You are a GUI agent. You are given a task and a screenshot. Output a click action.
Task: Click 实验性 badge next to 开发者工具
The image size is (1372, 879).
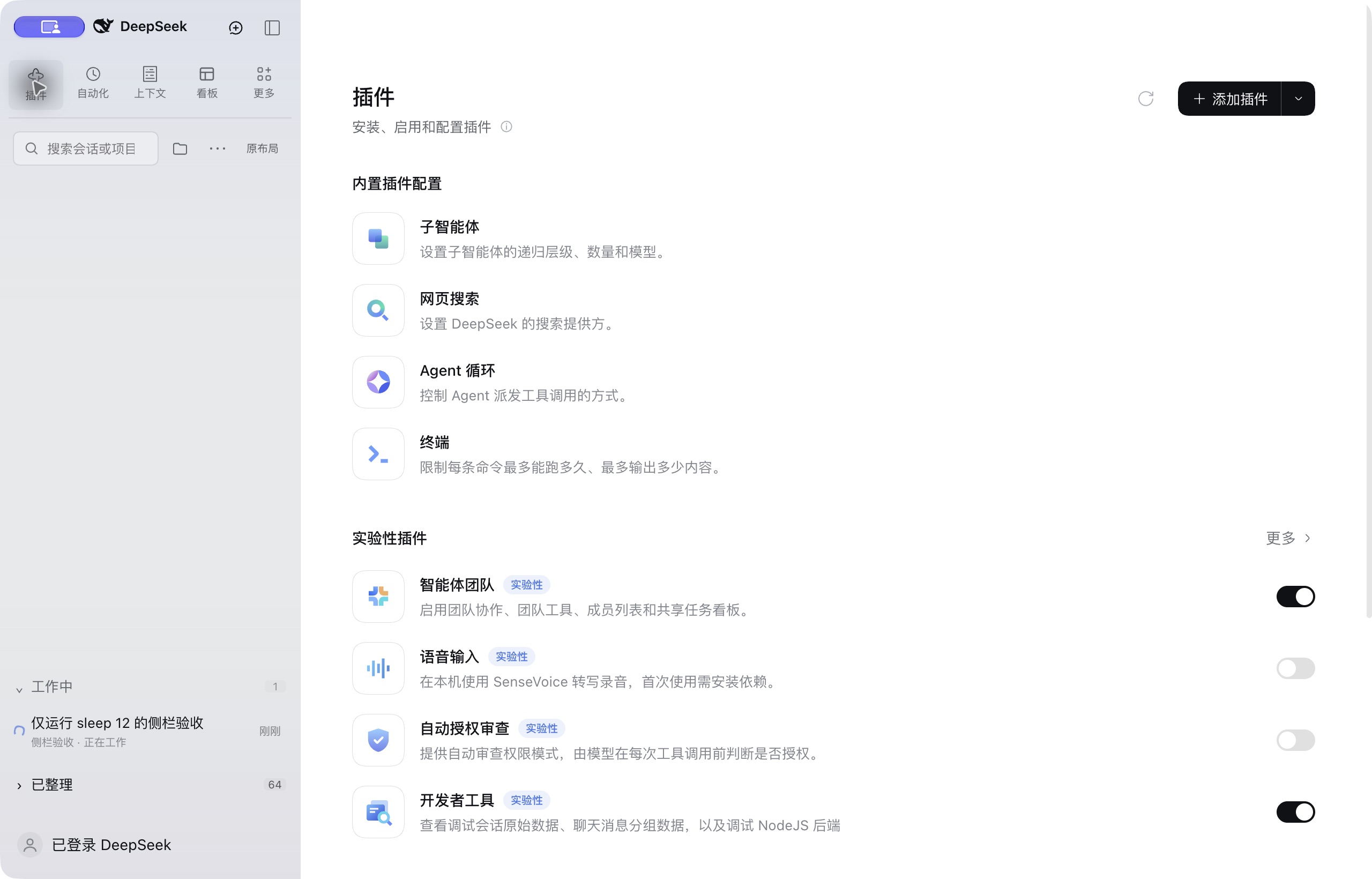526,801
